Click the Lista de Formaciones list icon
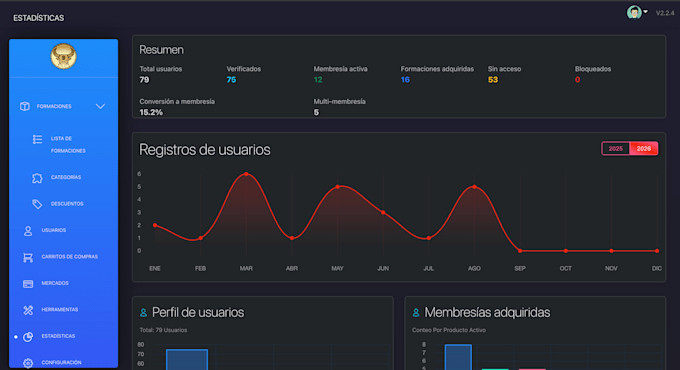 point(37,139)
